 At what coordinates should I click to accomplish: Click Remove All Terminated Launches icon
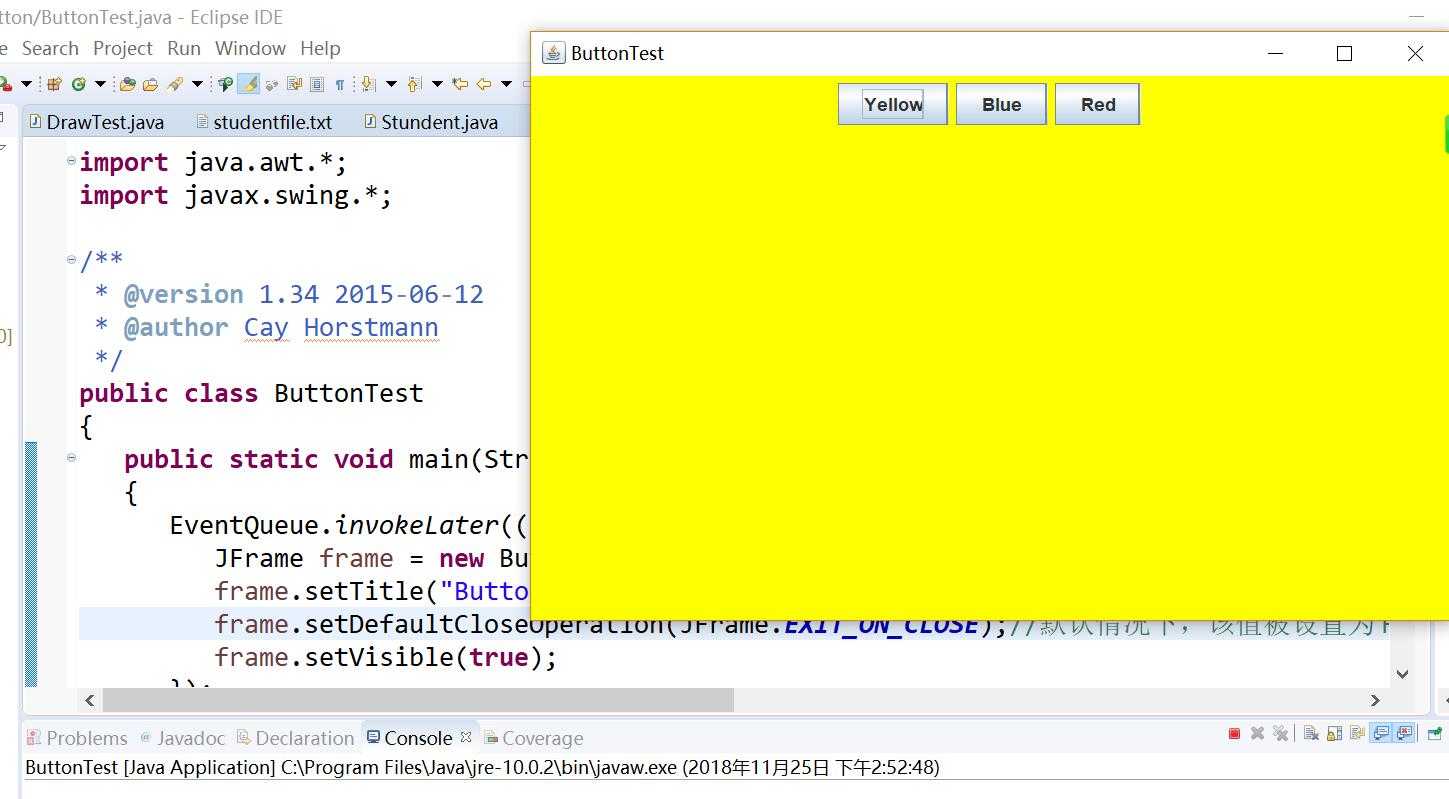[1280, 734]
